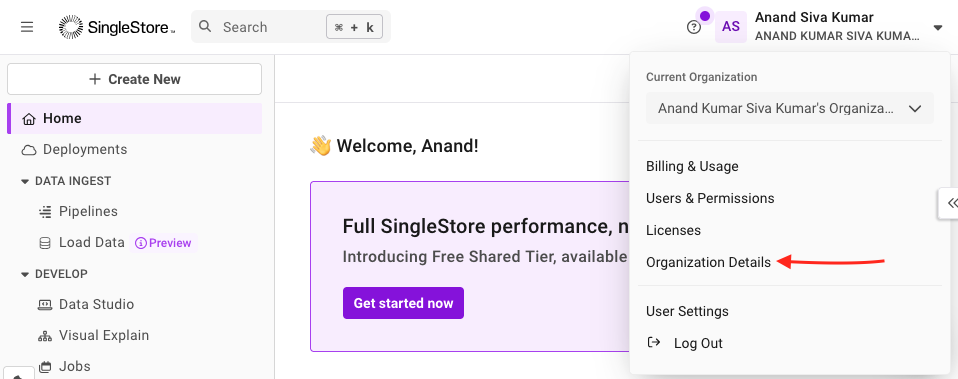Image resolution: width=958 pixels, height=379 pixels.
Task: Click Introducing Free Shared Tier text
Action: 486,256
